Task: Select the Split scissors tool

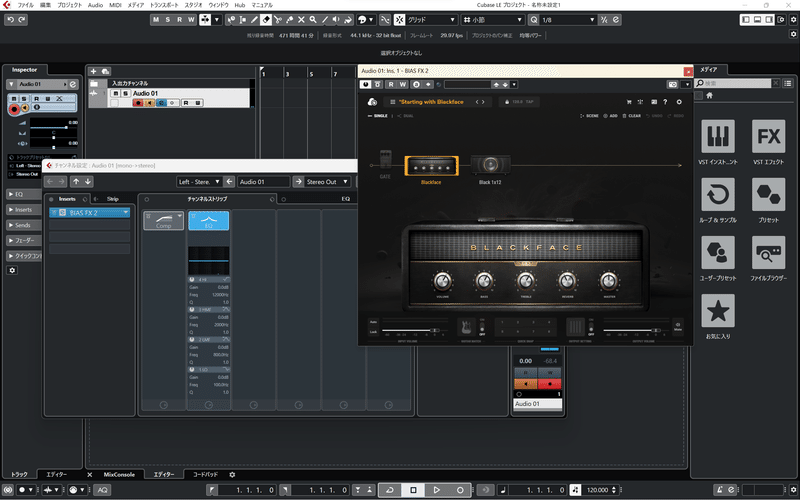Action: pos(278,20)
